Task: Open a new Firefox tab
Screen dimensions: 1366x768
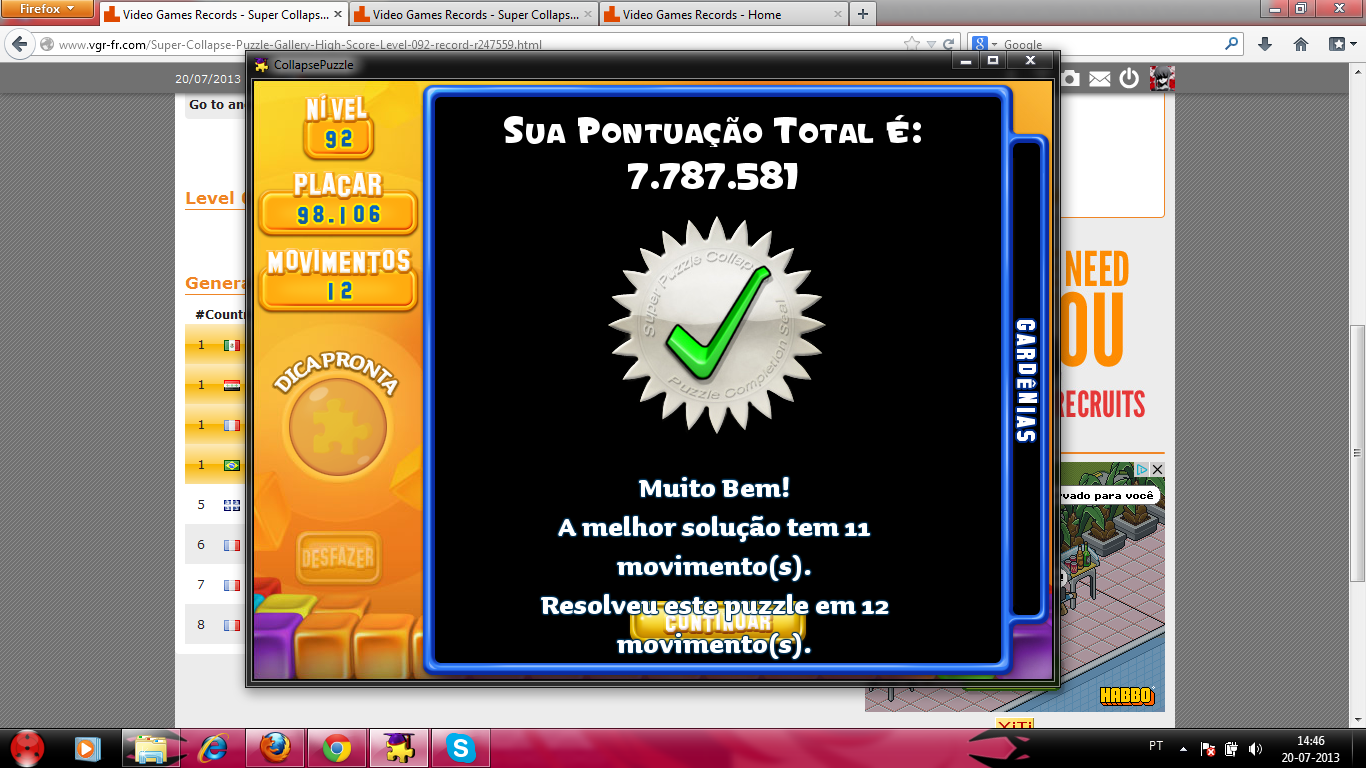Action: tap(862, 15)
